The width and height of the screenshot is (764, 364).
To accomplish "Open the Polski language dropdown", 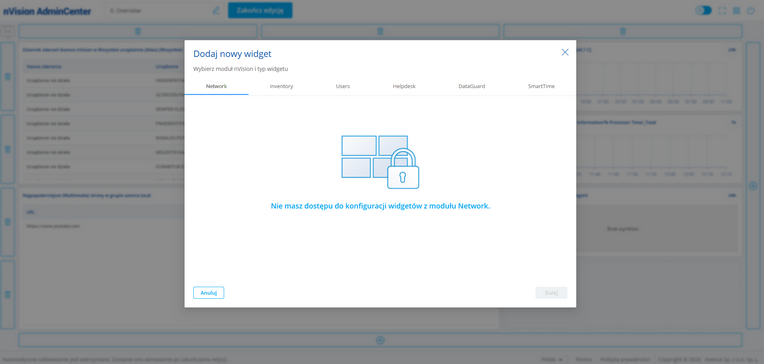I will [x=552, y=359].
